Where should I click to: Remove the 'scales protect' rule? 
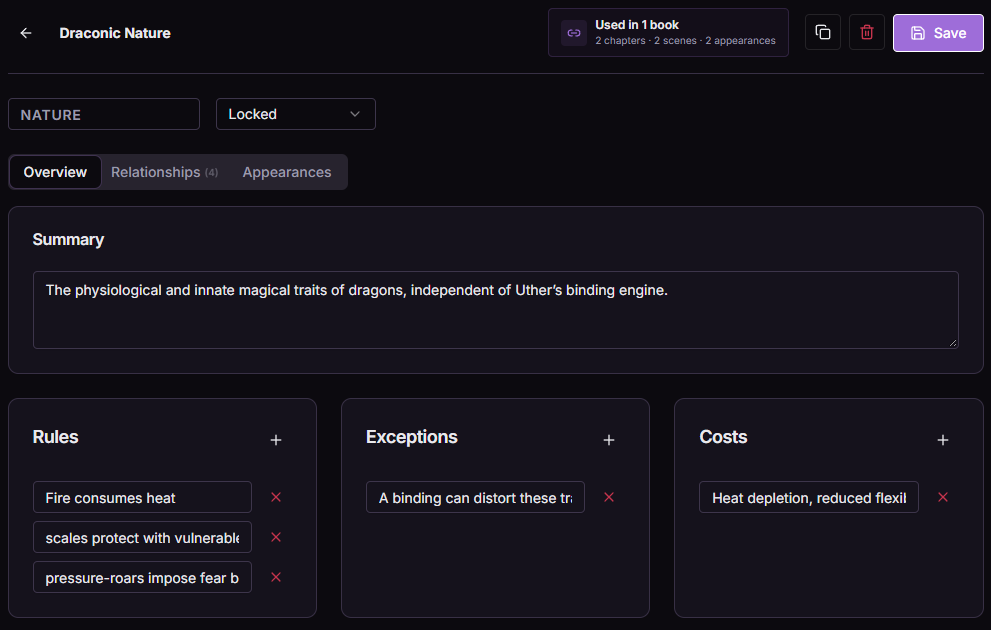(x=276, y=537)
